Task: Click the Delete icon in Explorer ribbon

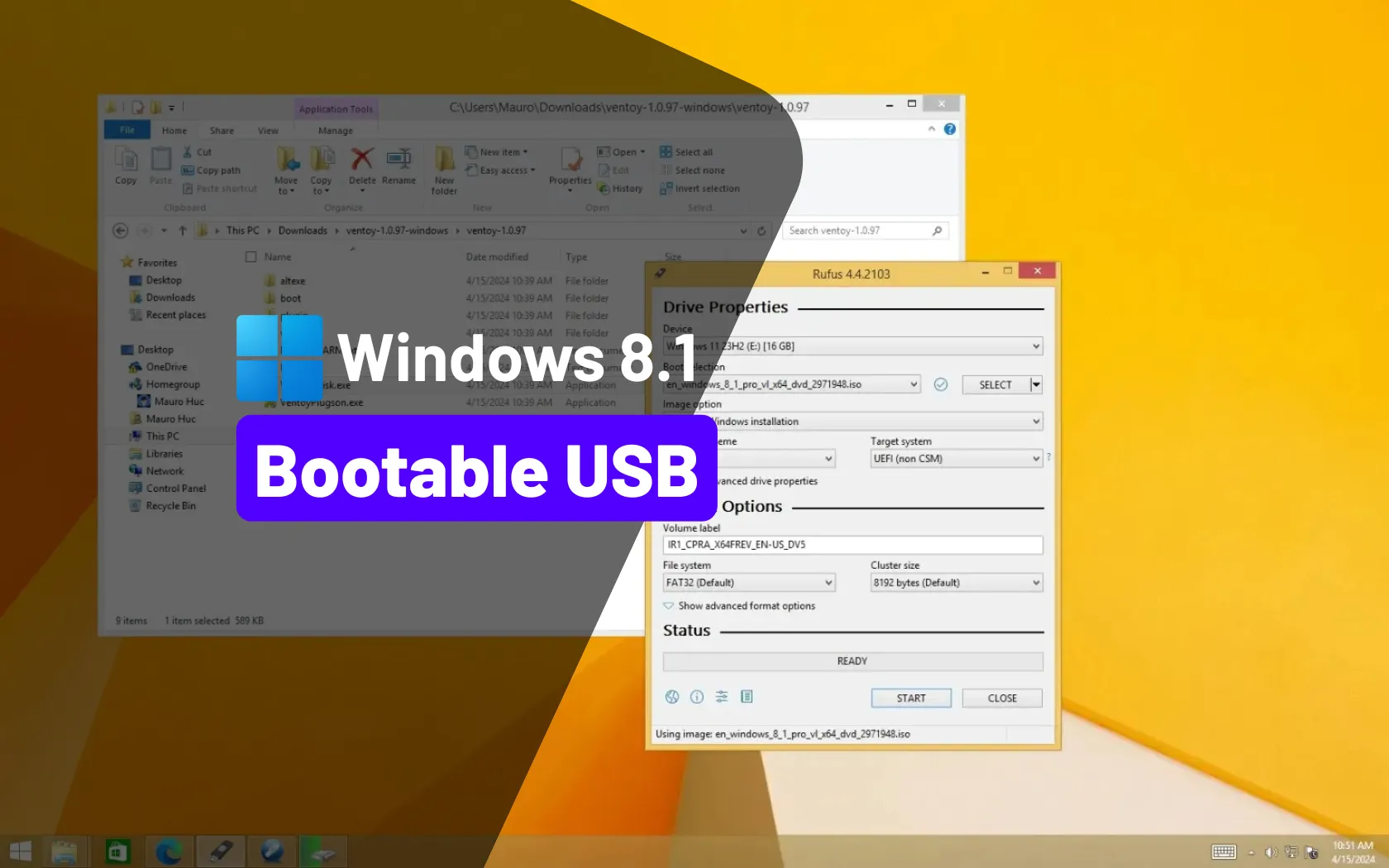Action: 362,166
